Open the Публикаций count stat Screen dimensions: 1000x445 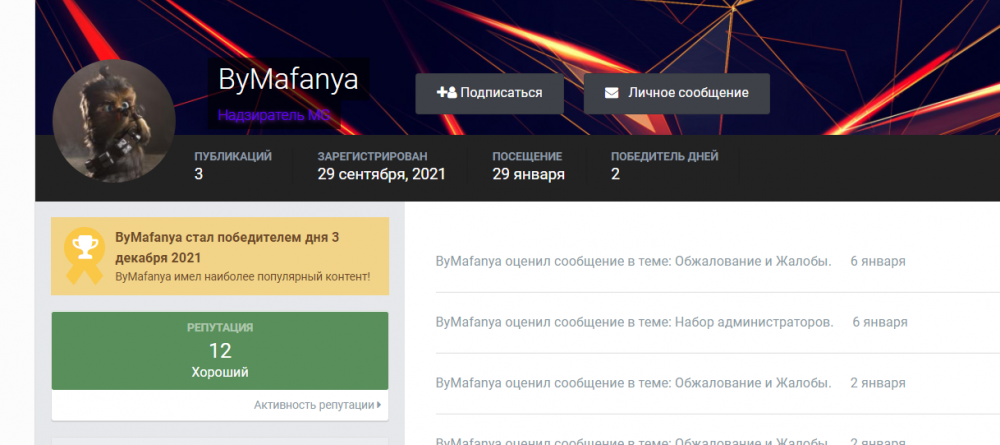[232, 166]
